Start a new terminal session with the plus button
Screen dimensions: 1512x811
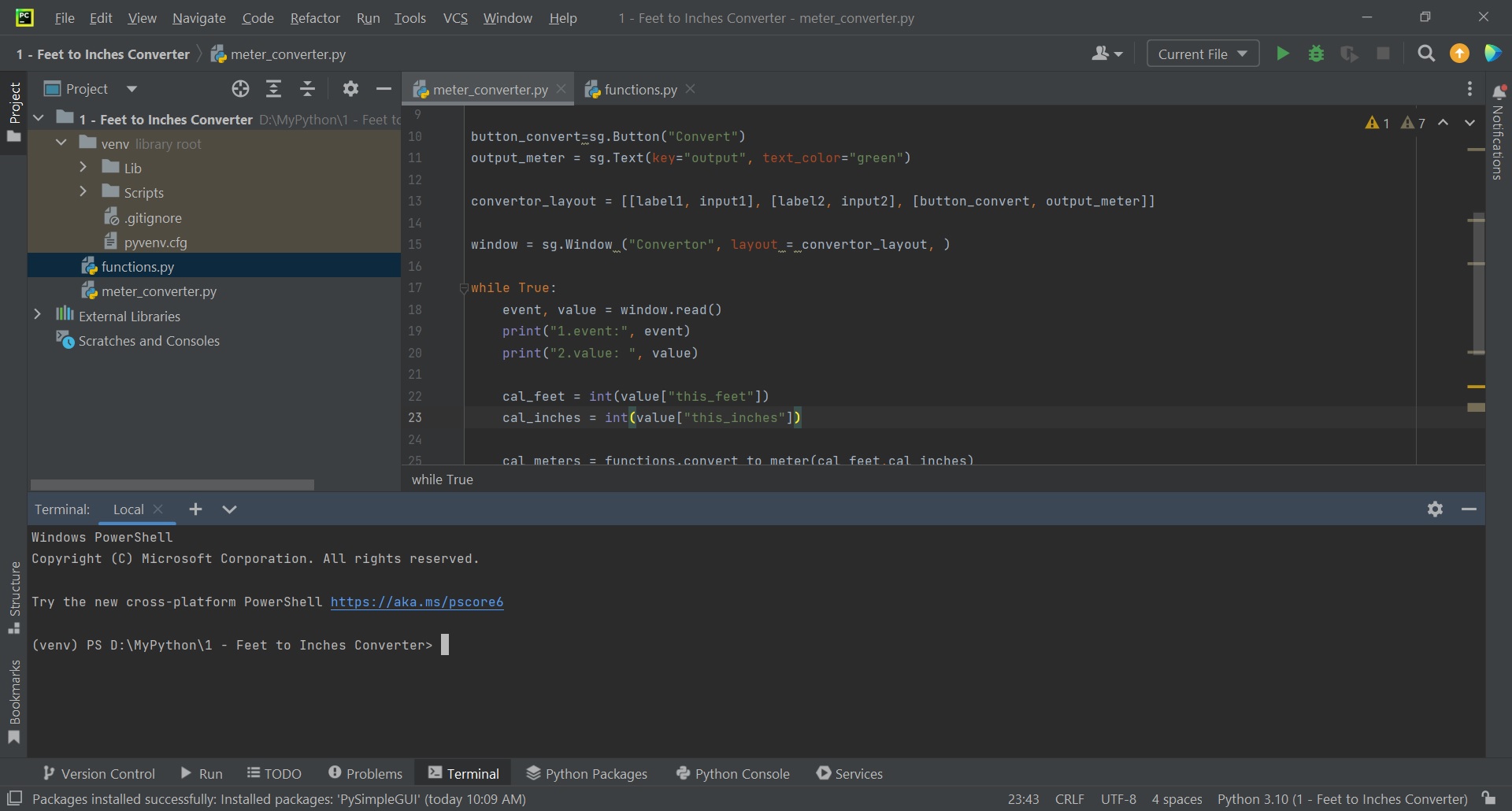(195, 509)
